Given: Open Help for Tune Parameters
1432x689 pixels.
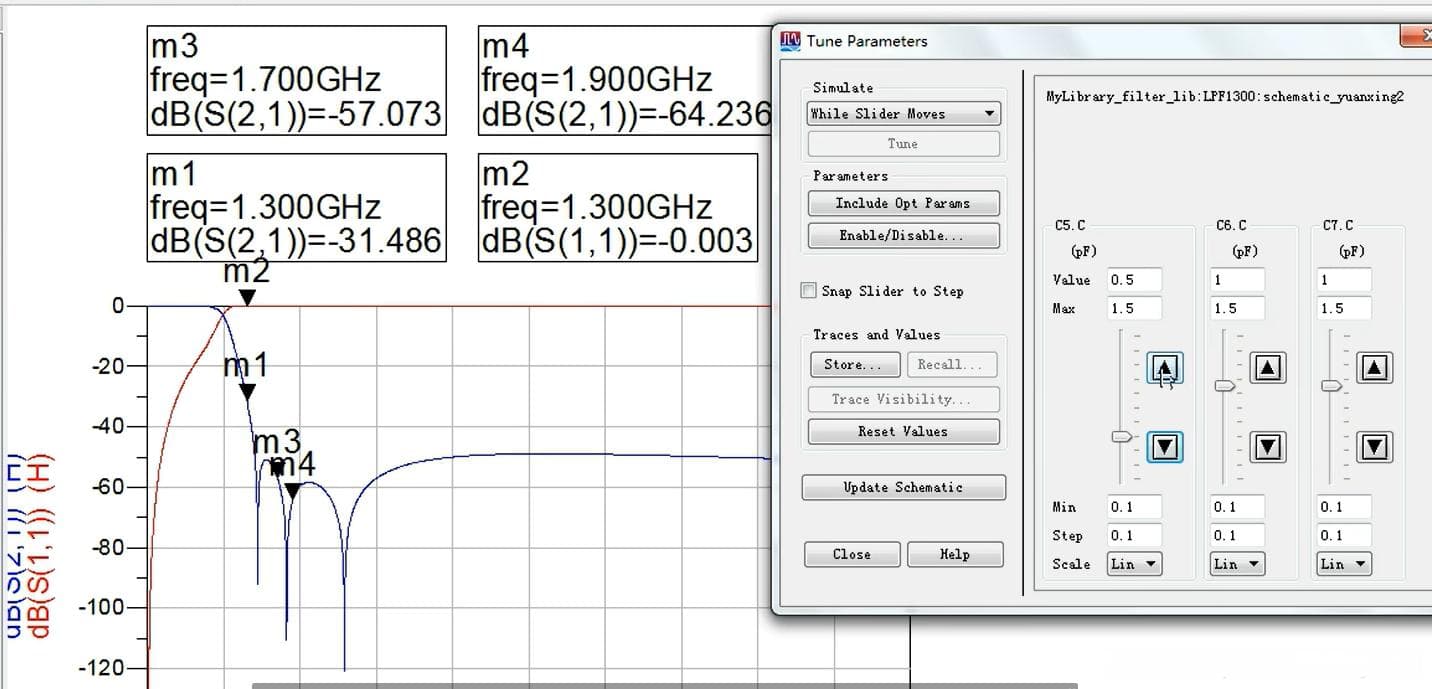Looking at the screenshot, I should point(955,554).
